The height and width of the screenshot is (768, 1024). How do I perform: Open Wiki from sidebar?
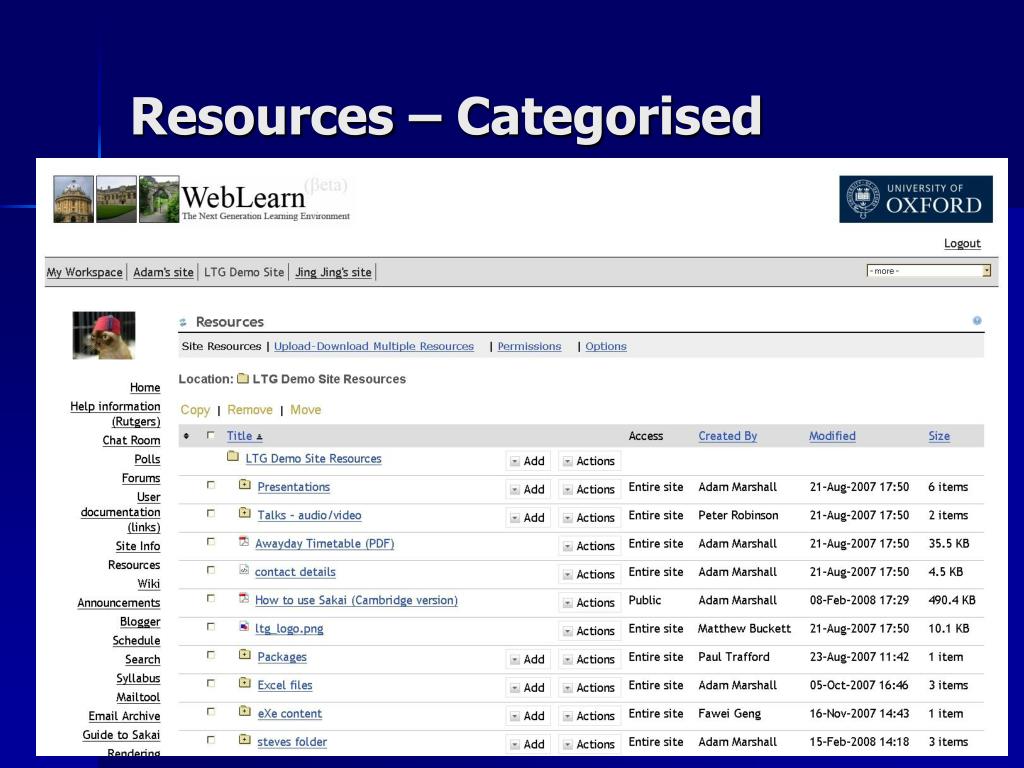[x=148, y=584]
